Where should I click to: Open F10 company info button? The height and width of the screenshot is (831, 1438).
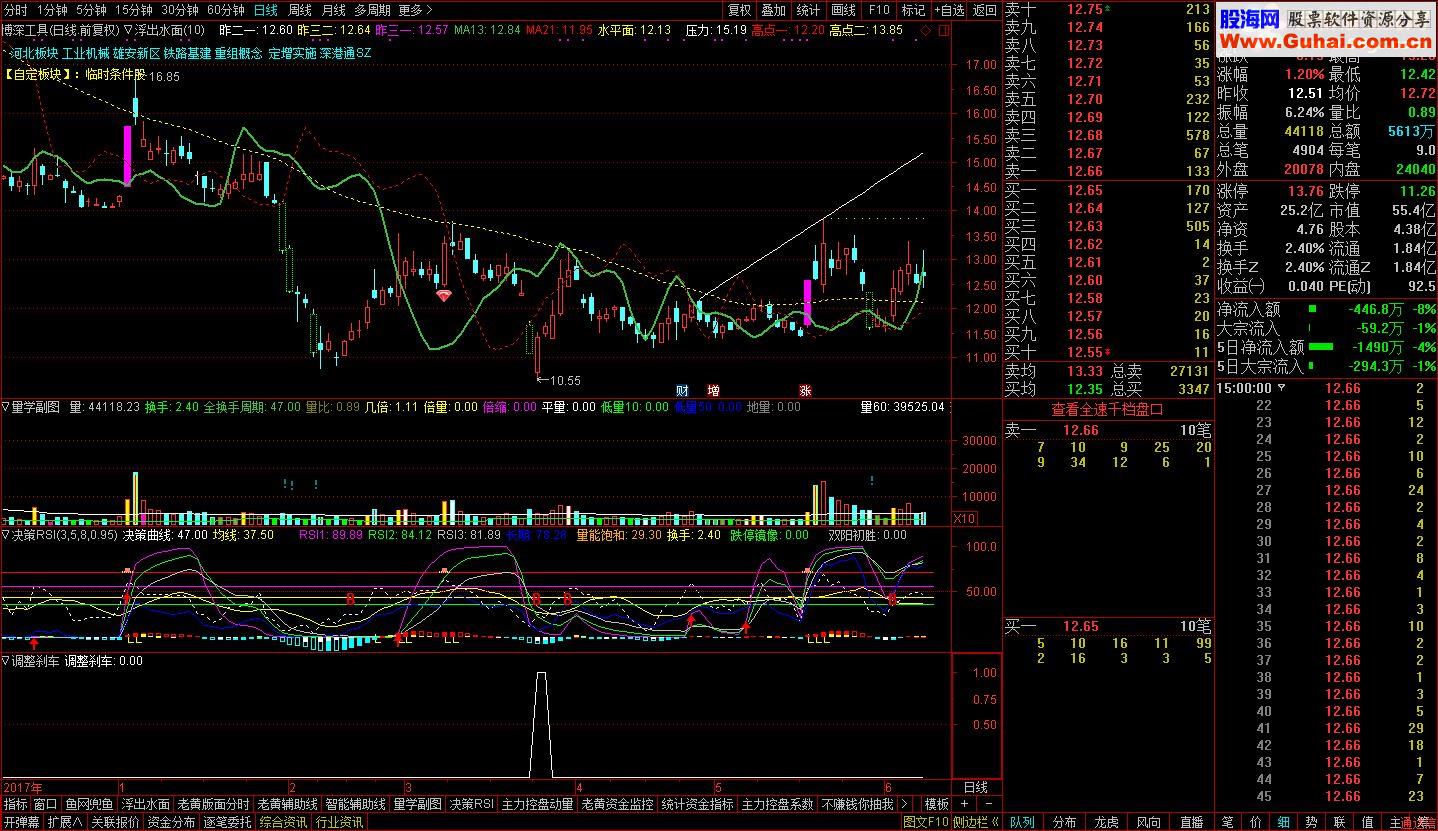(x=878, y=10)
